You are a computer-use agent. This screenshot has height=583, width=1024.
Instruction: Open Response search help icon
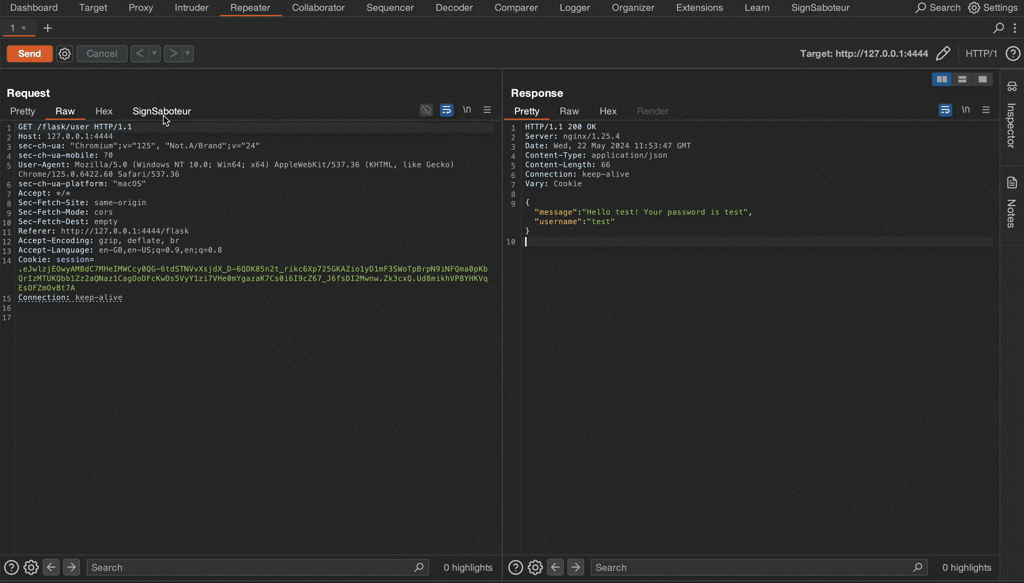tap(515, 567)
